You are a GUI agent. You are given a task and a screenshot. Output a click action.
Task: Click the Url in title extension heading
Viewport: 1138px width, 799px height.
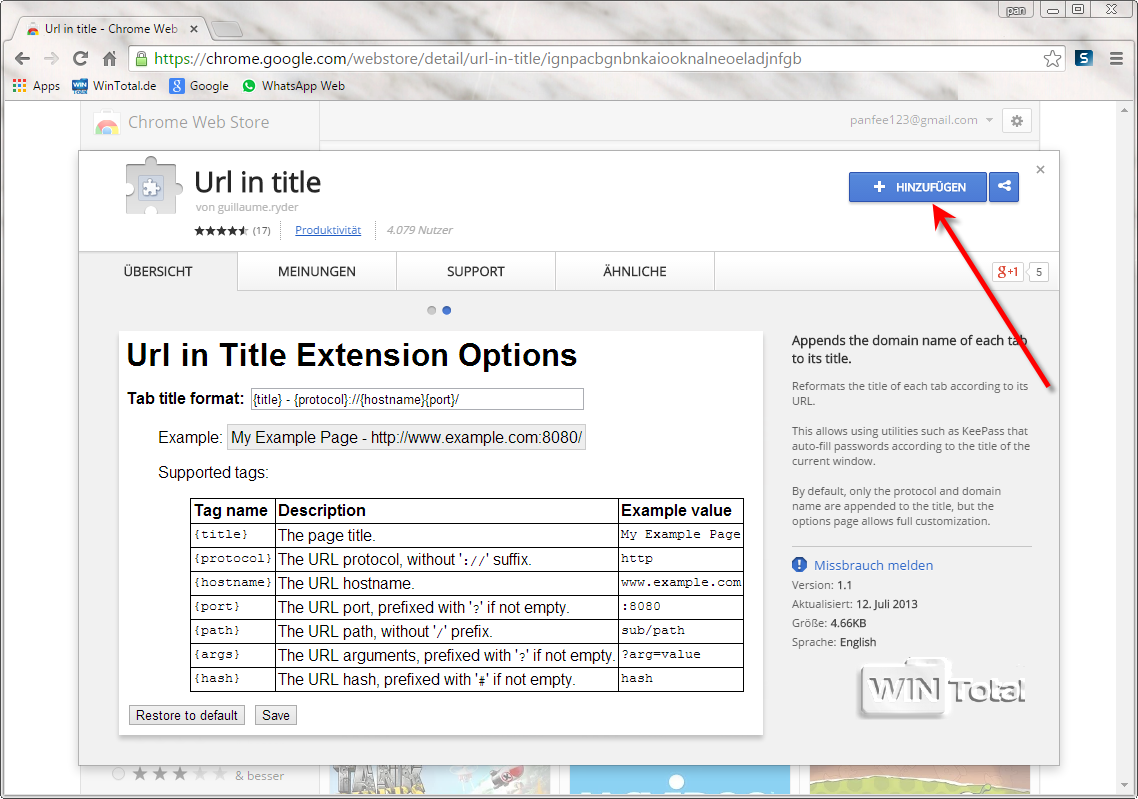258,181
